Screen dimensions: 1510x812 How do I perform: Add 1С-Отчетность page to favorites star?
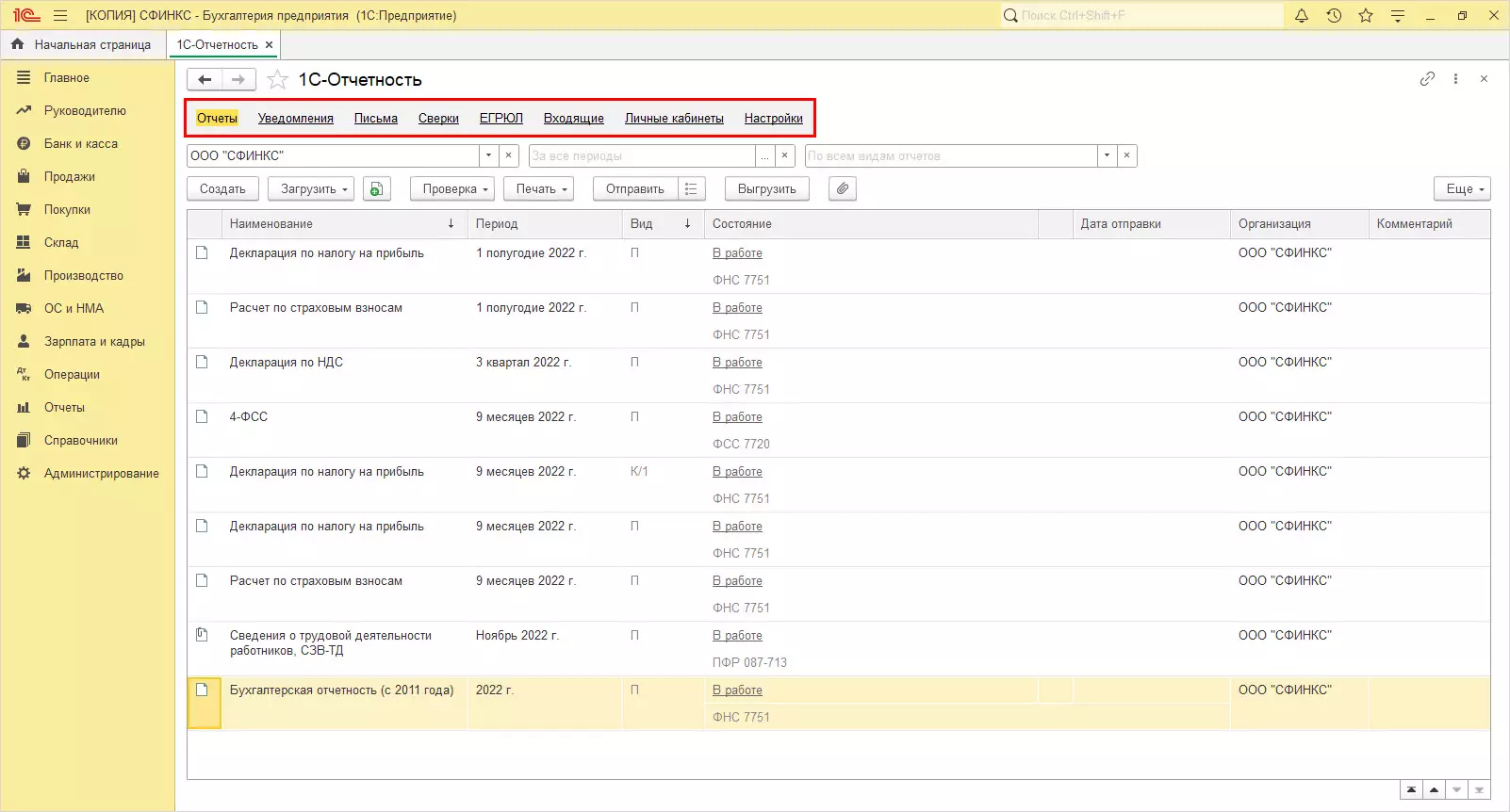tap(277, 80)
